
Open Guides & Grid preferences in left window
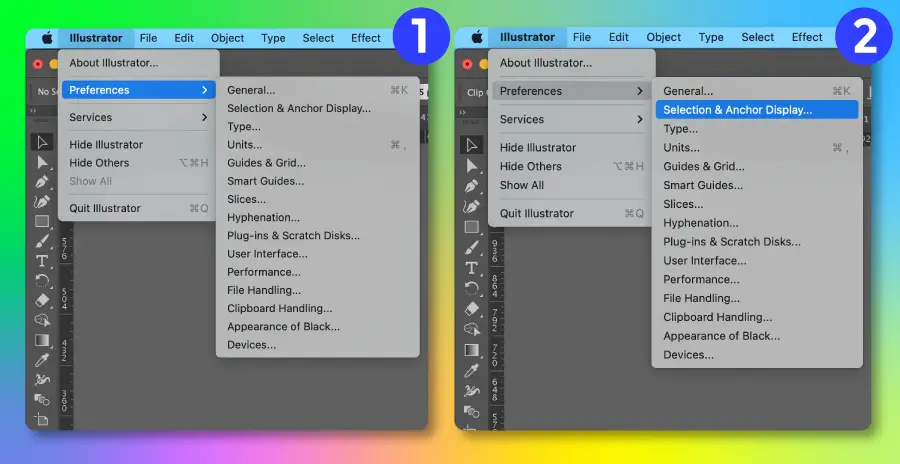(266, 163)
